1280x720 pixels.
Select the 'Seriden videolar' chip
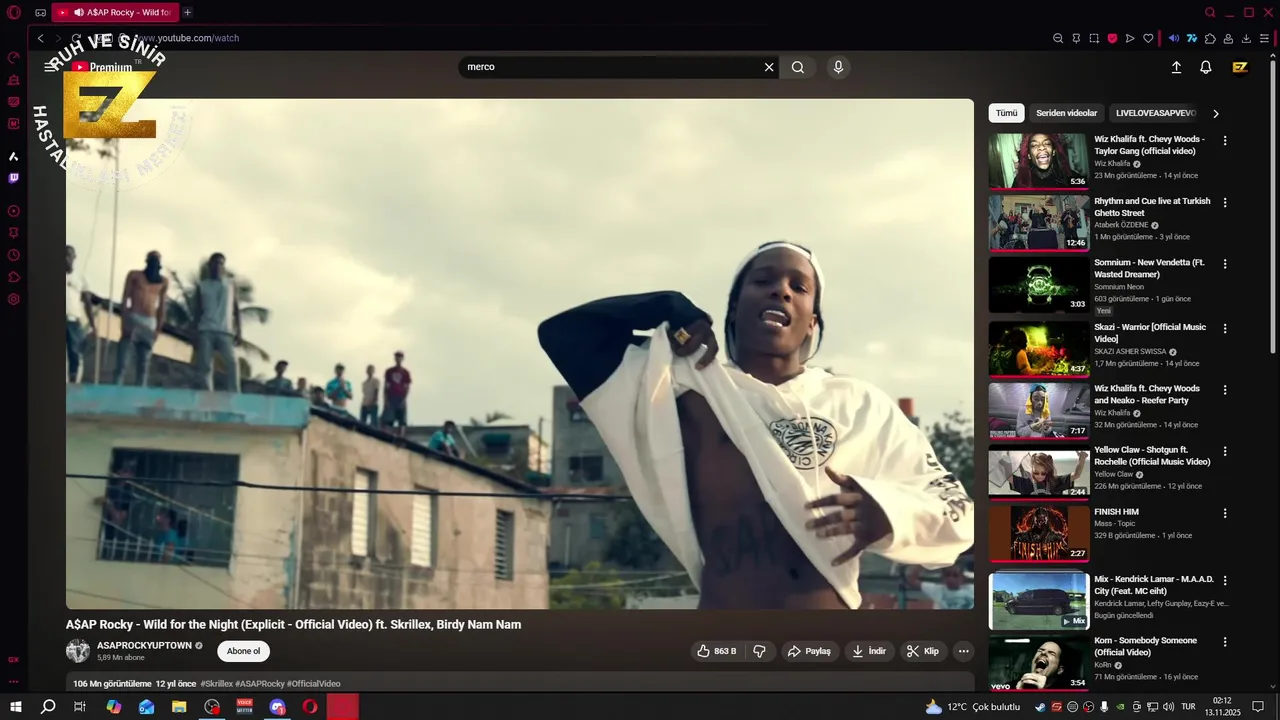pyautogui.click(x=1066, y=113)
